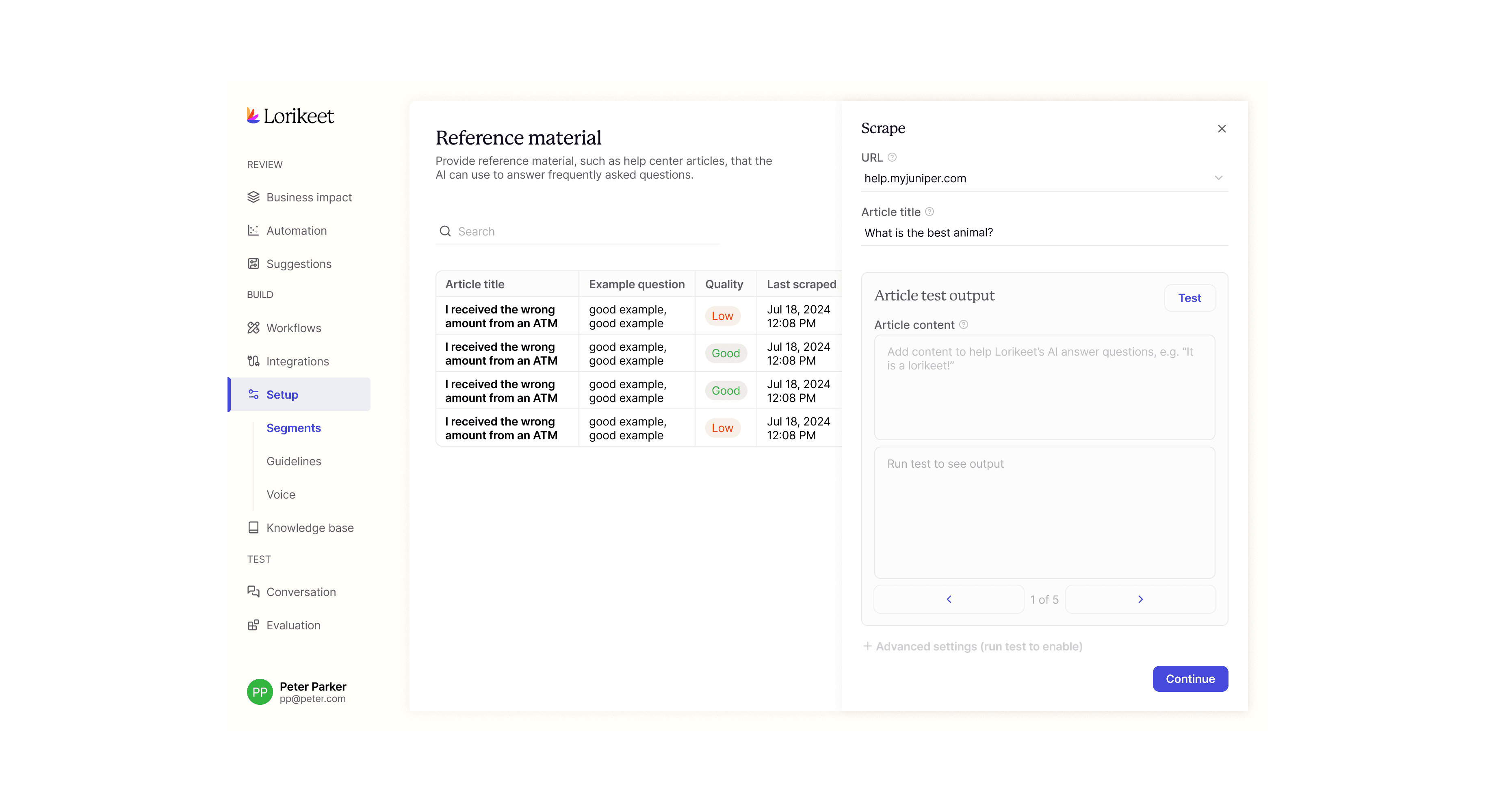Click the URL help icon
This screenshot has height=812, width=1495.
(892, 157)
